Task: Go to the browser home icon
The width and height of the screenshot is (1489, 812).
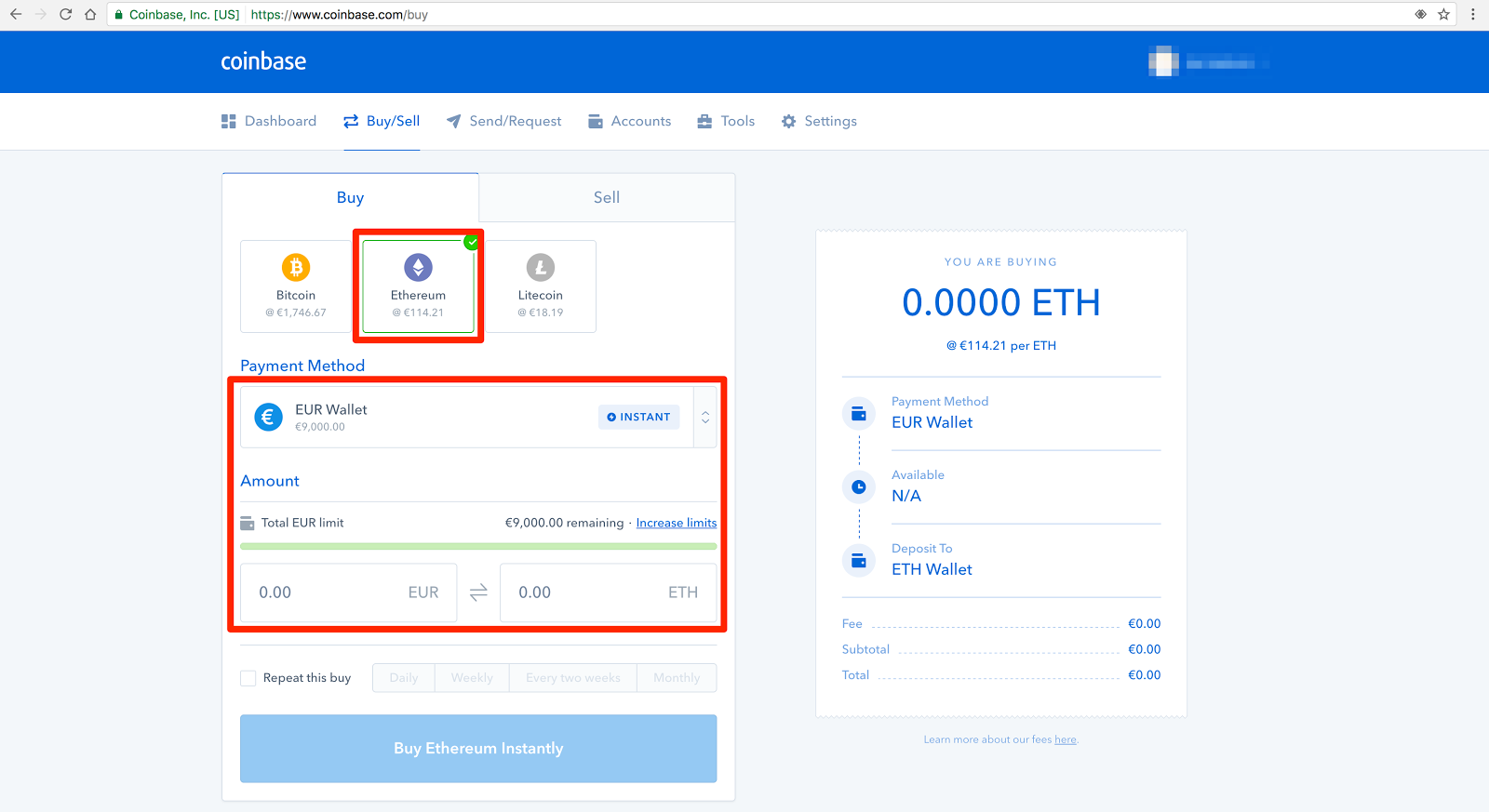Action: coord(90,14)
